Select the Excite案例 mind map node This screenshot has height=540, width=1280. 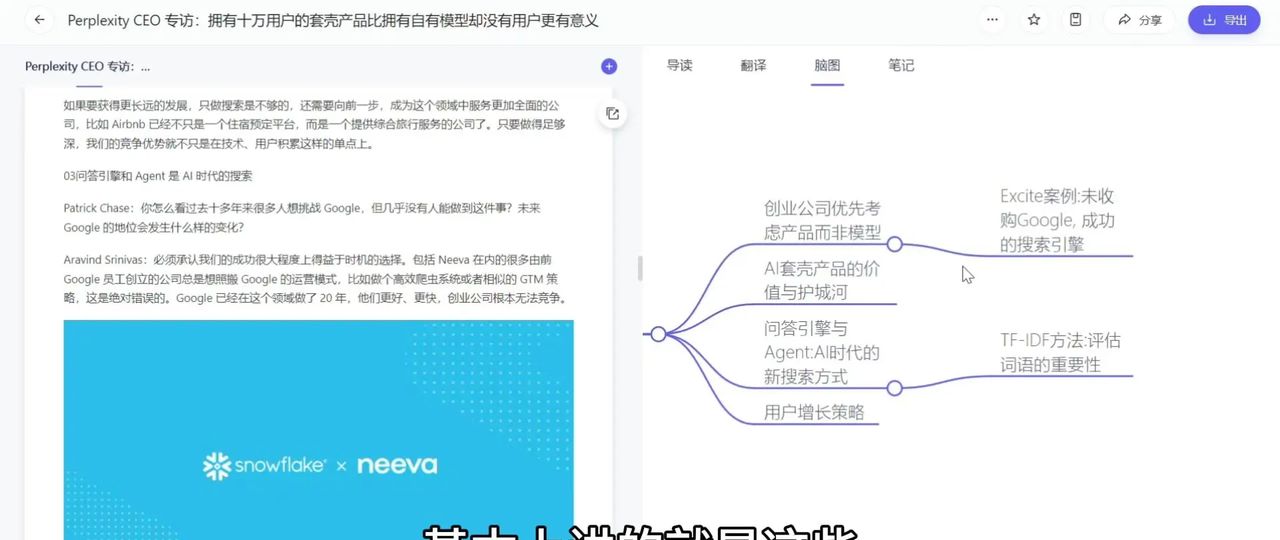pyautogui.click(x=1058, y=220)
